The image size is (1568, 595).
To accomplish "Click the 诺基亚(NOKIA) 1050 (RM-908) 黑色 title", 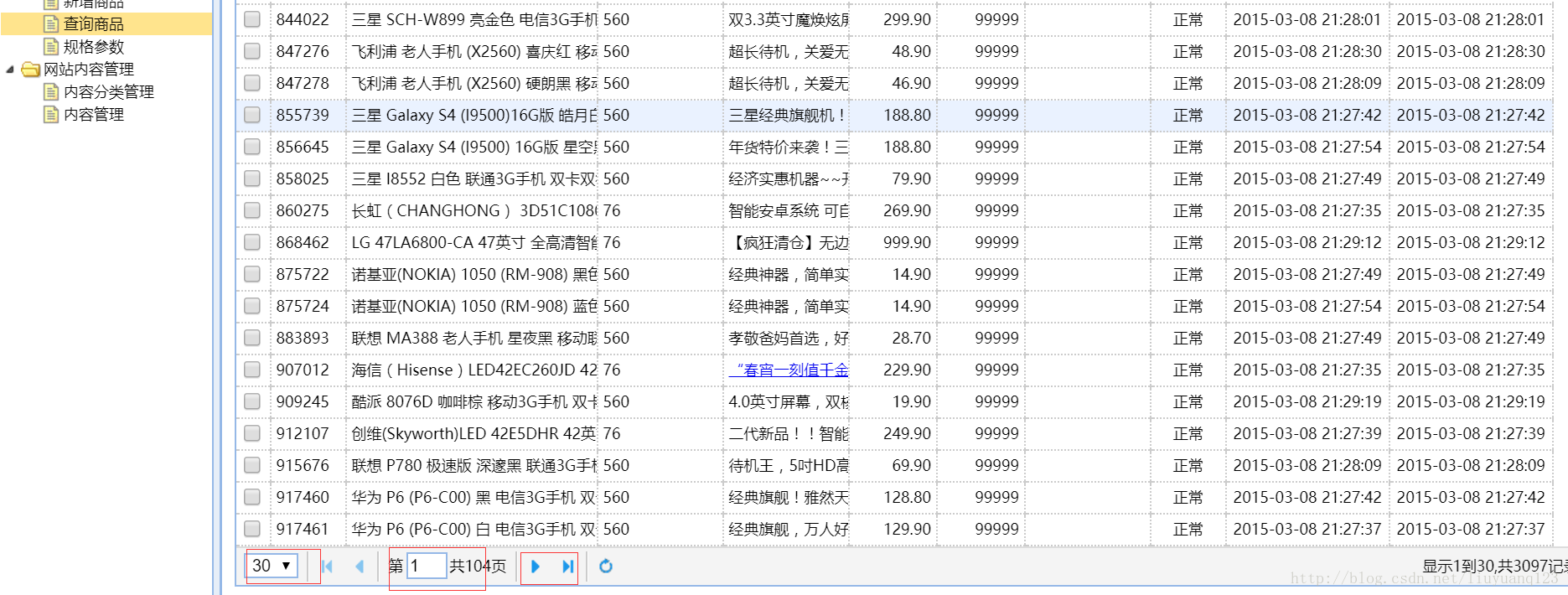I will (474, 274).
